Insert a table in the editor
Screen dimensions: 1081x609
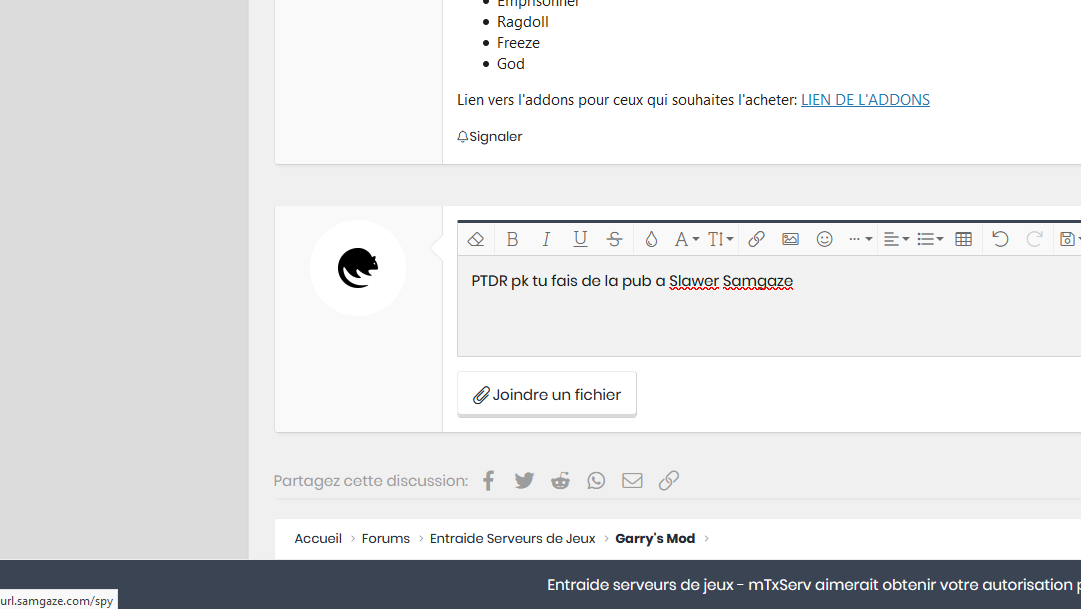pos(963,239)
